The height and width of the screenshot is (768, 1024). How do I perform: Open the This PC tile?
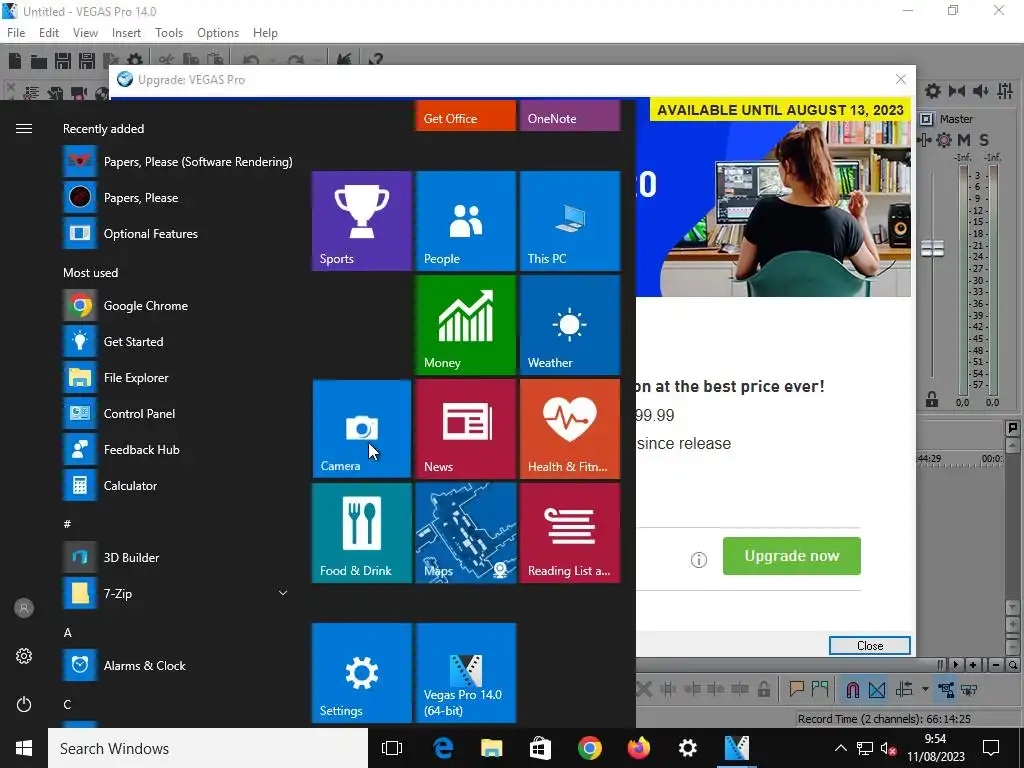[x=569, y=221]
